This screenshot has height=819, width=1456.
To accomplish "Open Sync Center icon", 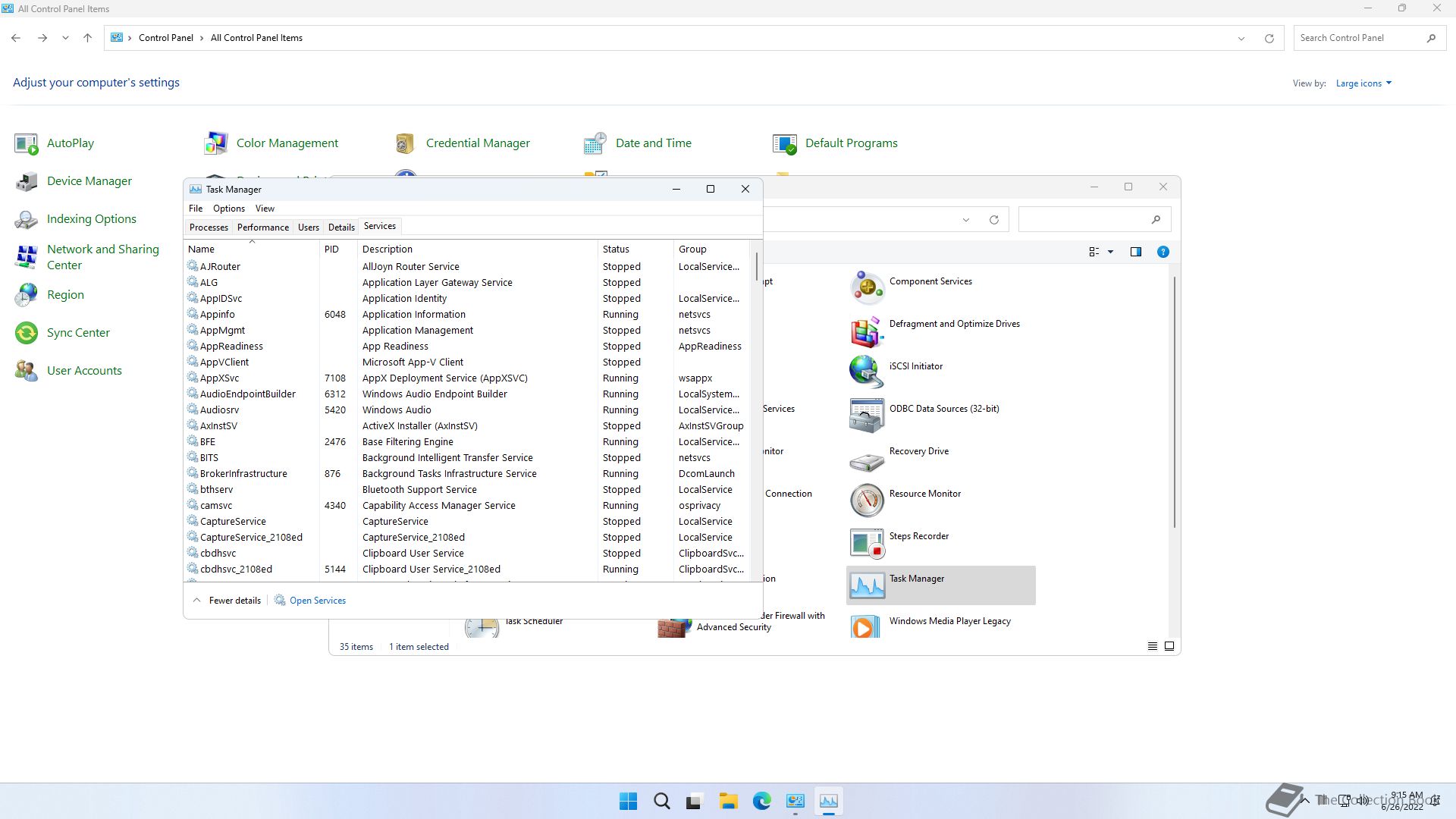I will coord(27,333).
